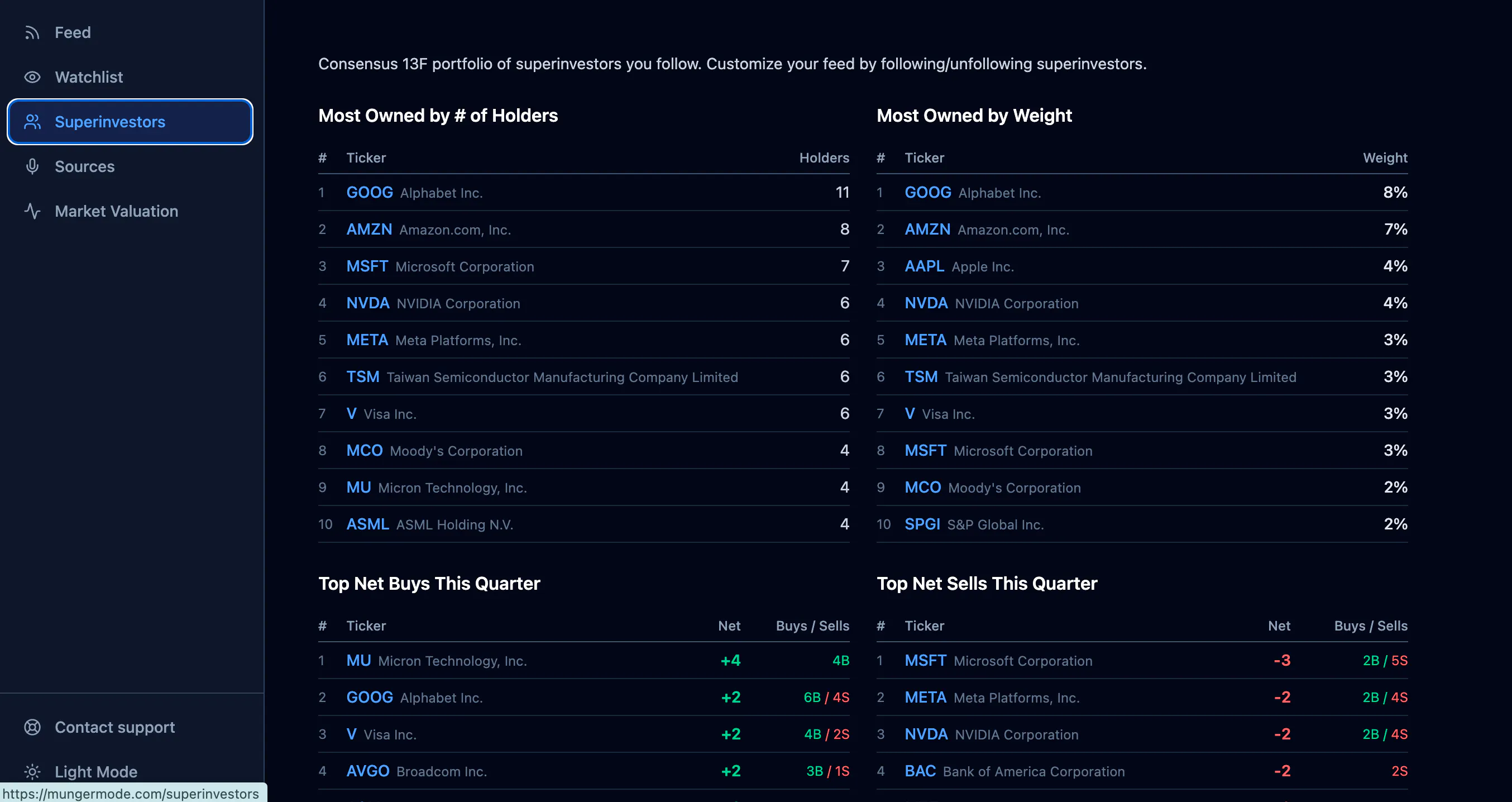Click the '+4' net value for MU
This screenshot has width=1512, height=802.
[x=730, y=661]
